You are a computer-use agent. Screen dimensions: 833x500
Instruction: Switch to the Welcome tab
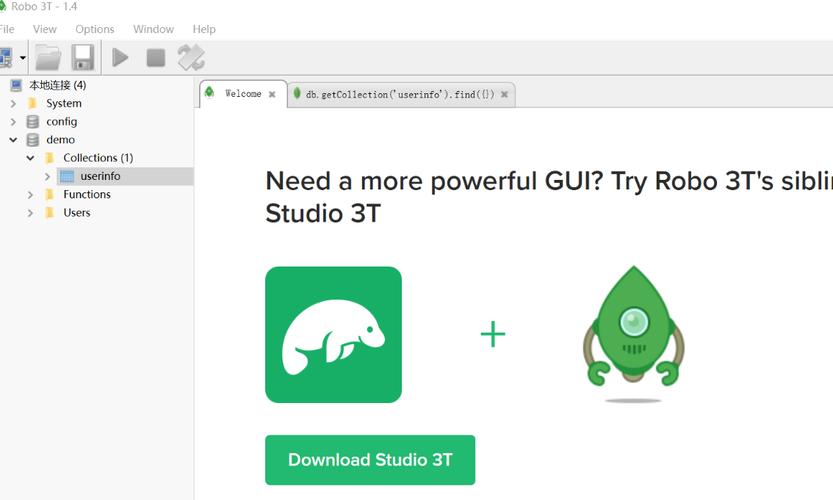click(243, 94)
